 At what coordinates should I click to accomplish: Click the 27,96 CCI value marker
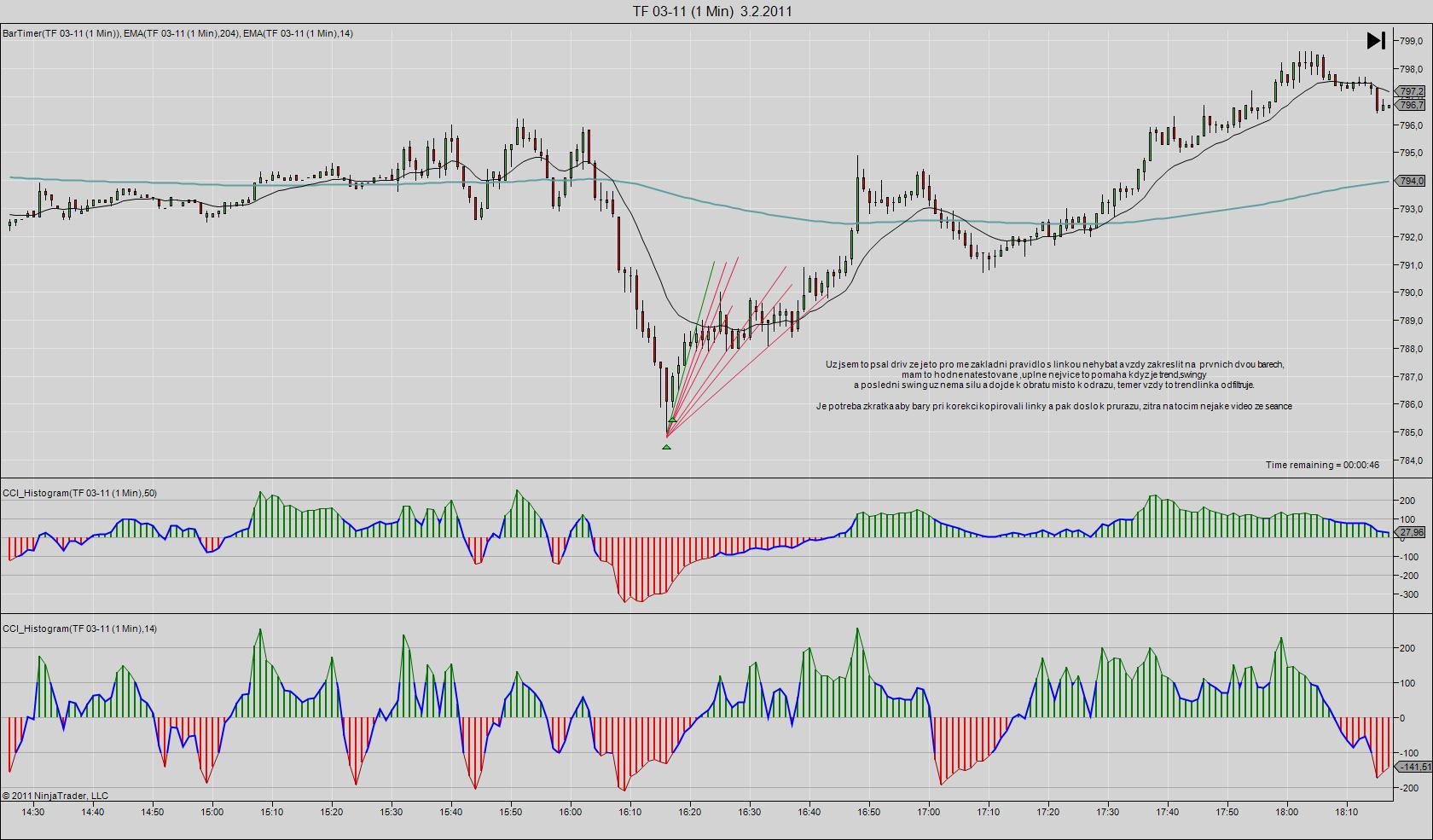(1410, 532)
